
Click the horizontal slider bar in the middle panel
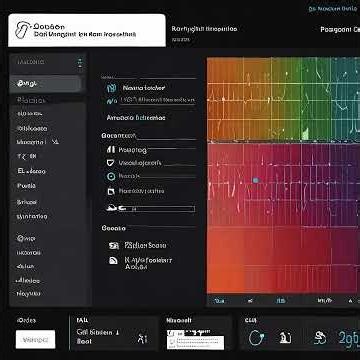pos(157,209)
